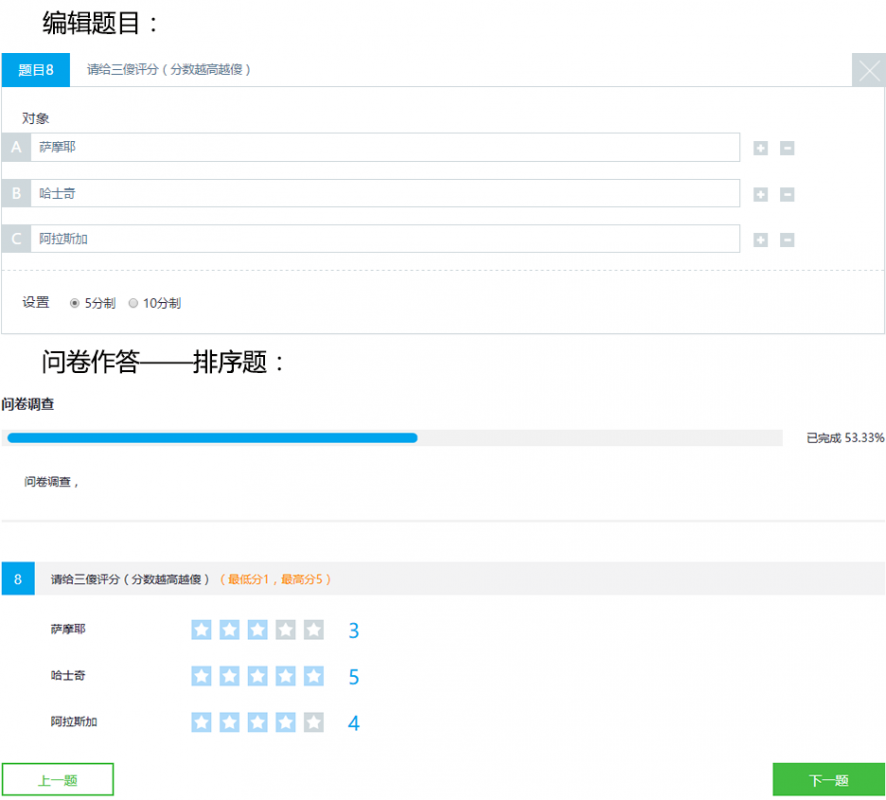Rate 哈士奇 five stars

314,676
